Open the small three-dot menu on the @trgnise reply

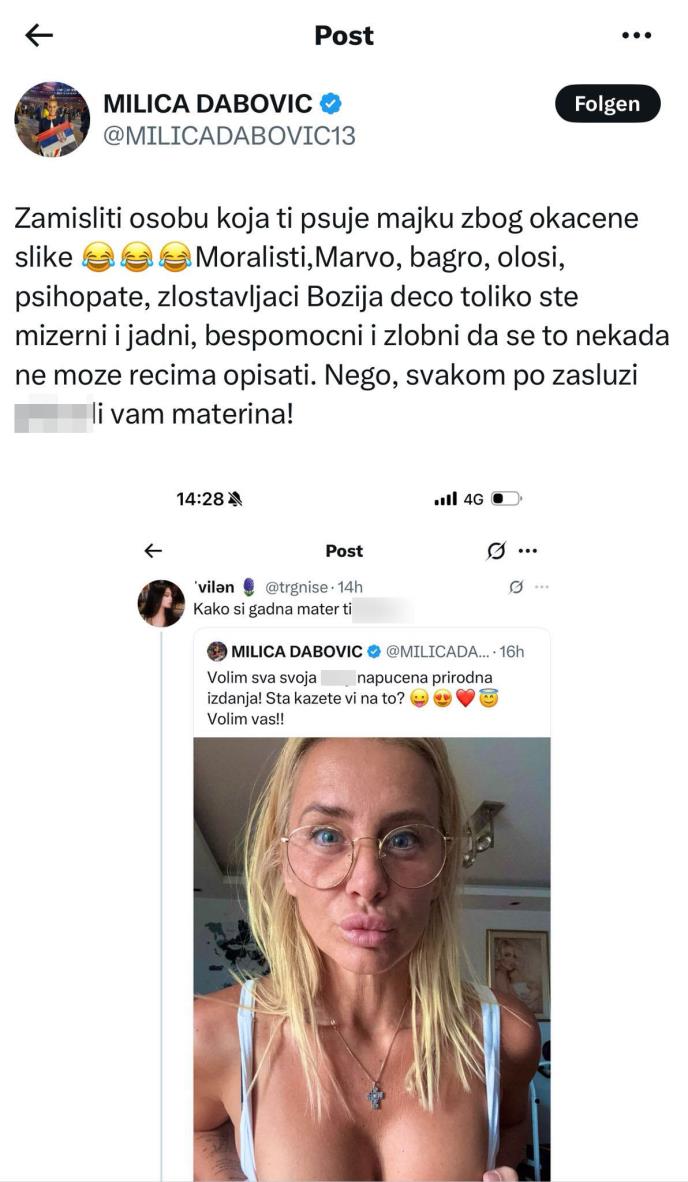coord(541,587)
